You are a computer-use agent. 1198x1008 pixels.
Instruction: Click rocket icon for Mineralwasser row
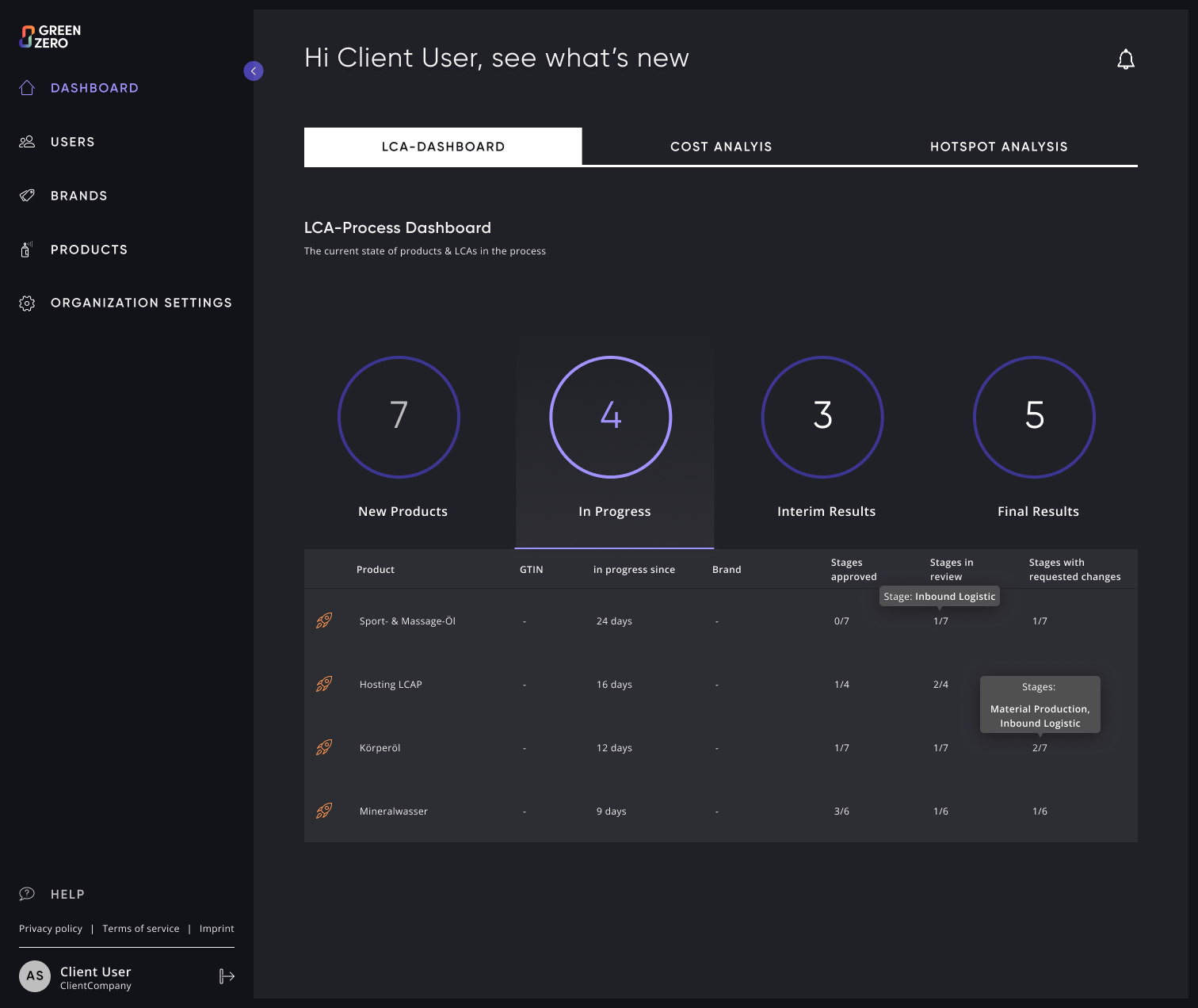tap(324, 811)
